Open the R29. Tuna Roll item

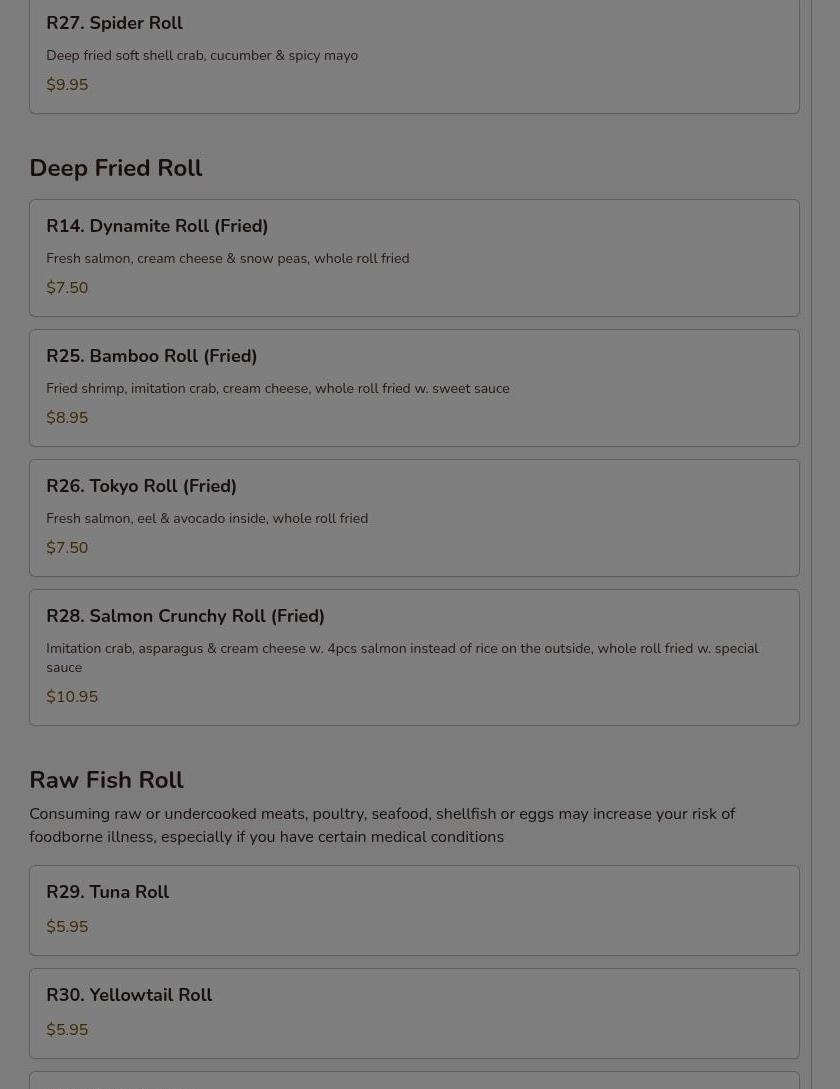coord(414,911)
